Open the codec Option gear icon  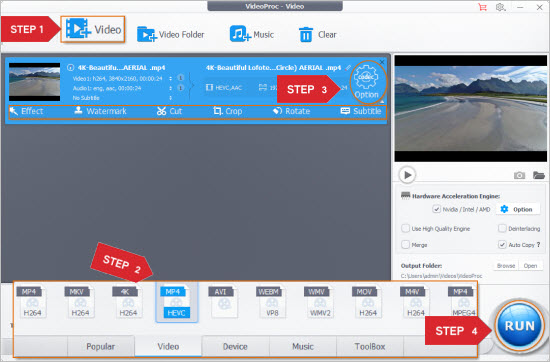pyautogui.click(x=366, y=77)
